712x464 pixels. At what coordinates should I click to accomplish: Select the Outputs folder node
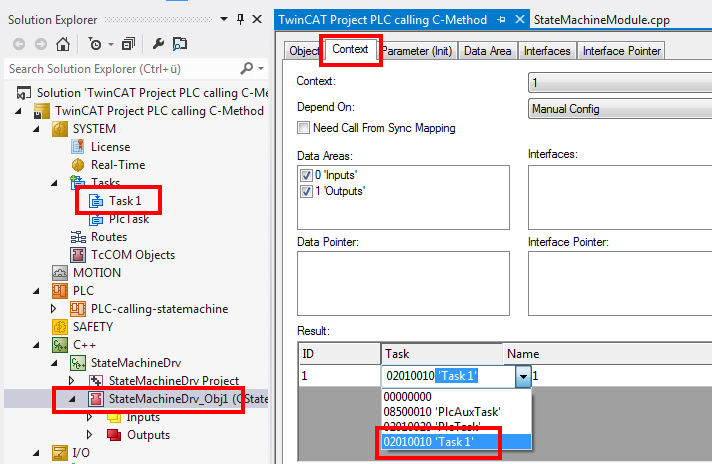point(148,435)
